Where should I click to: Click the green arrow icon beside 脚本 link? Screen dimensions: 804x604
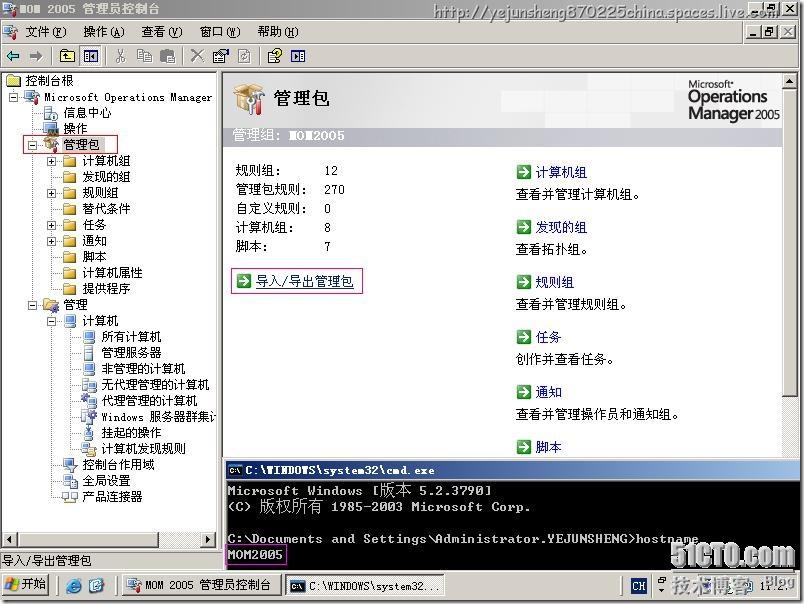pos(524,447)
